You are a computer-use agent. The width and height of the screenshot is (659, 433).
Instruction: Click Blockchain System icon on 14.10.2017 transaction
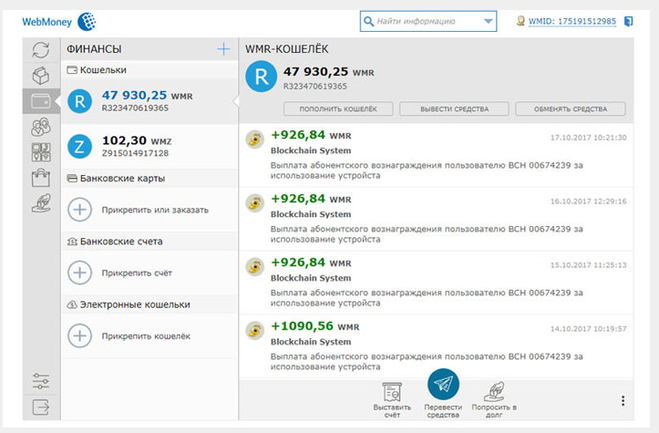point(255,330)
